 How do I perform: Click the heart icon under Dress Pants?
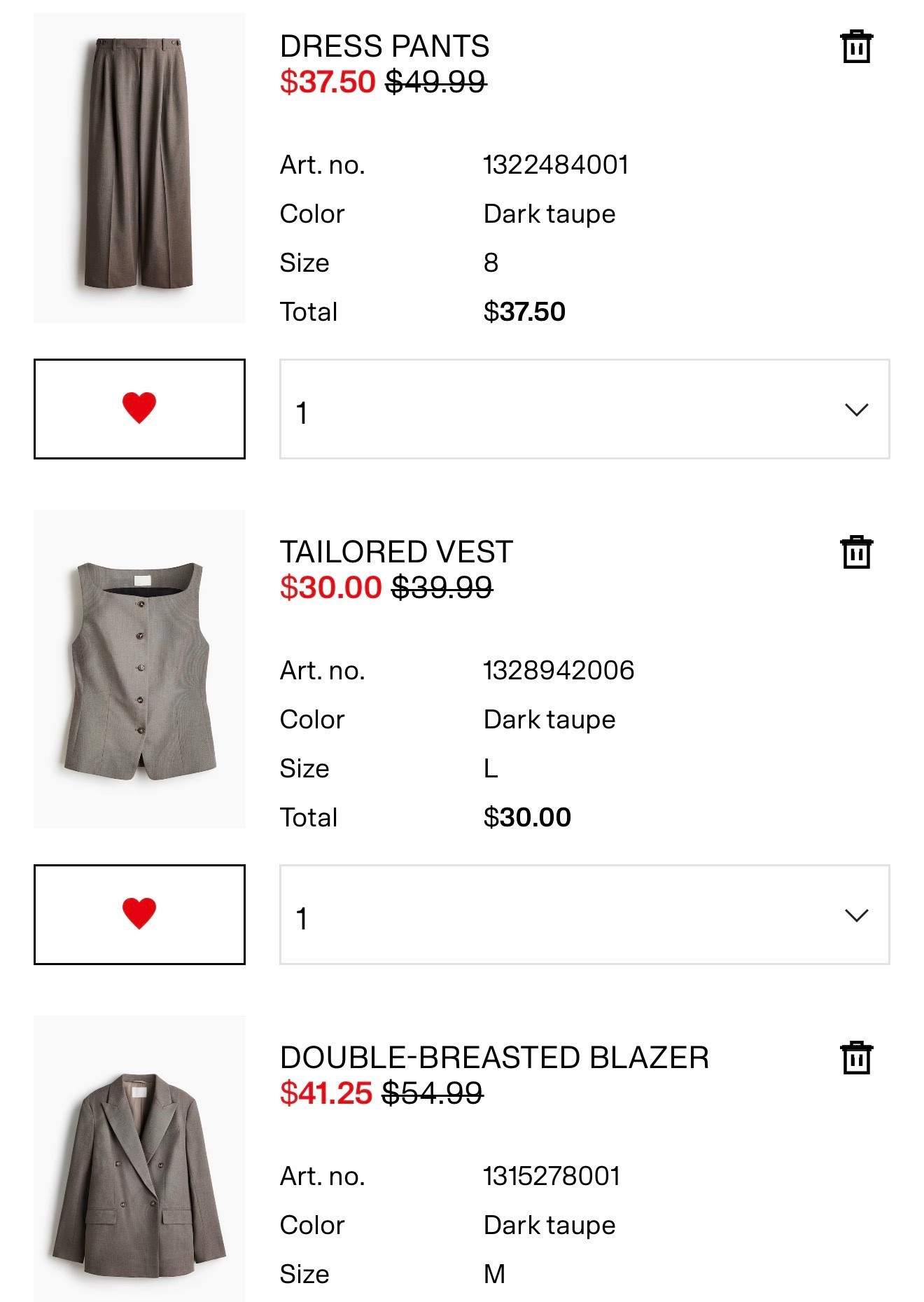139,408
